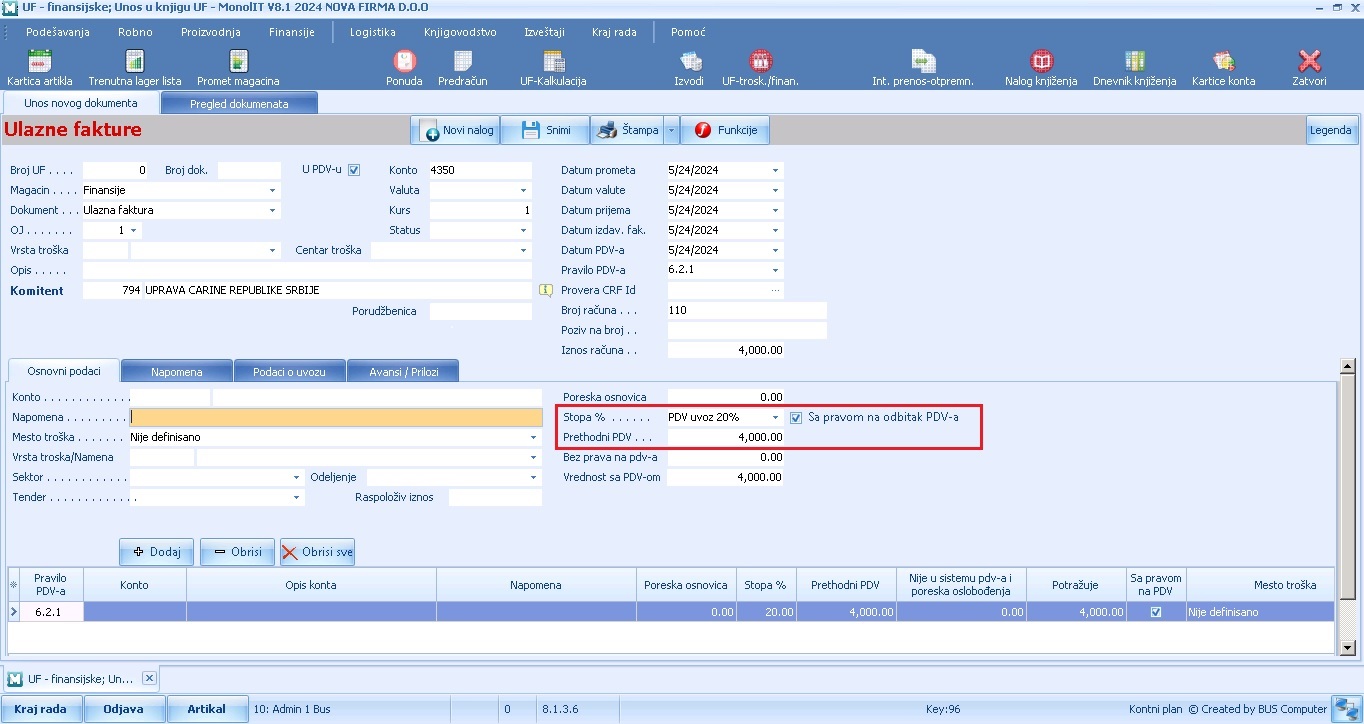Click the Broj računa field
This screenshot has height=724, width=1364.
pos(747,310)
